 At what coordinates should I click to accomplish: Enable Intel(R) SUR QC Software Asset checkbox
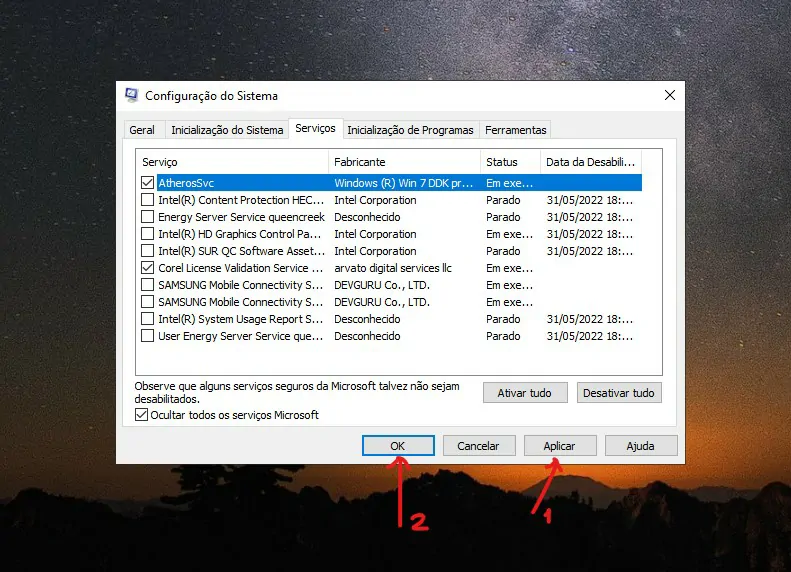pos(147,251)
